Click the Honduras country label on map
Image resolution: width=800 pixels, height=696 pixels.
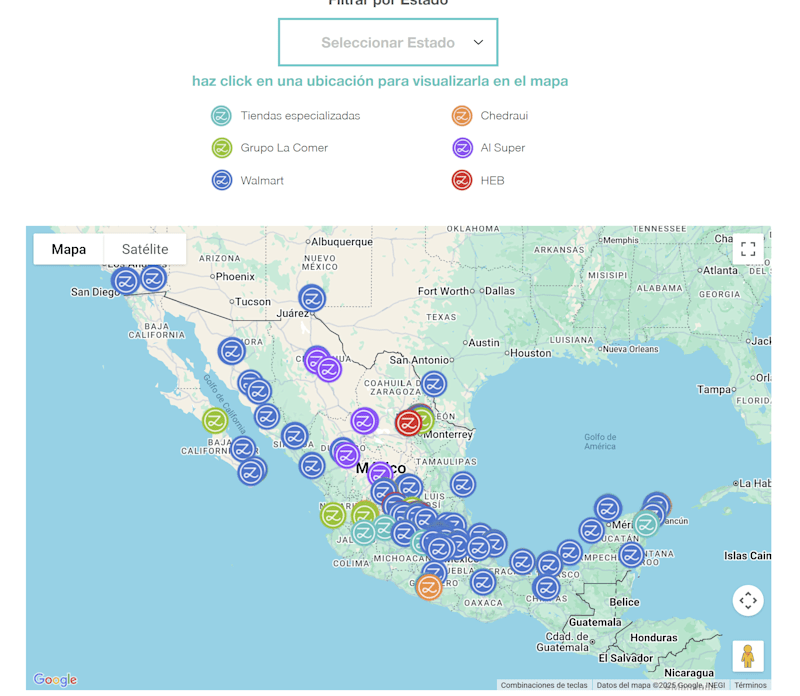(654, 638)
